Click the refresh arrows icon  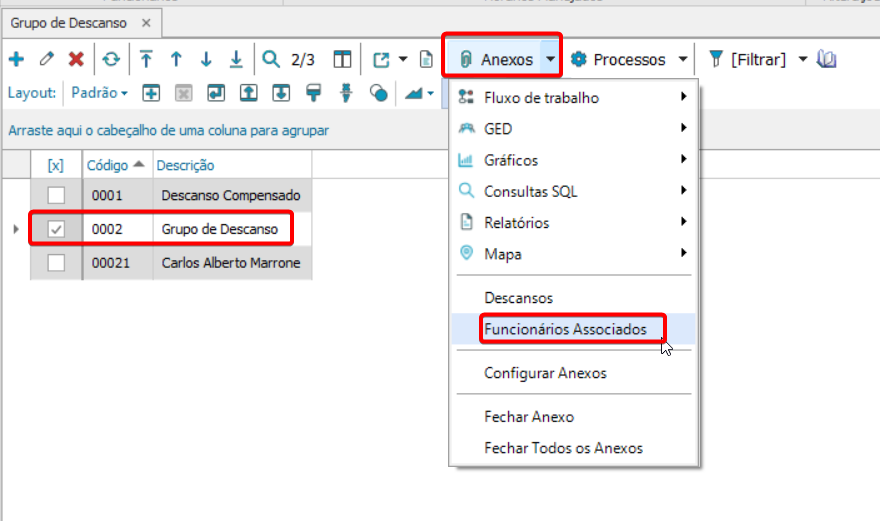111,59
